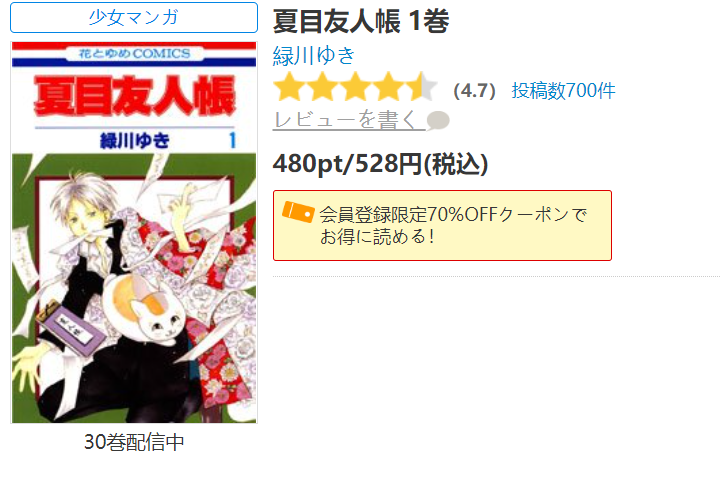720x477 pixels.
Task: Click the speech bubble review icon
Action: 438,121
